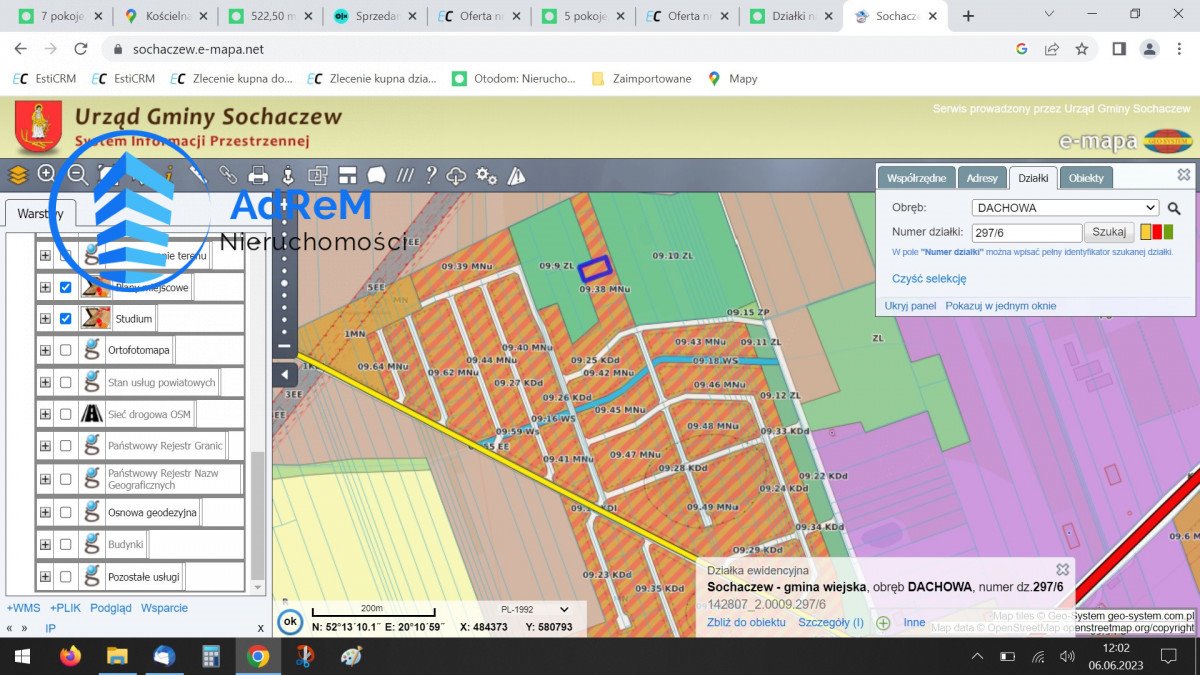Click the share link icon in toolbar

click(228, 175)
